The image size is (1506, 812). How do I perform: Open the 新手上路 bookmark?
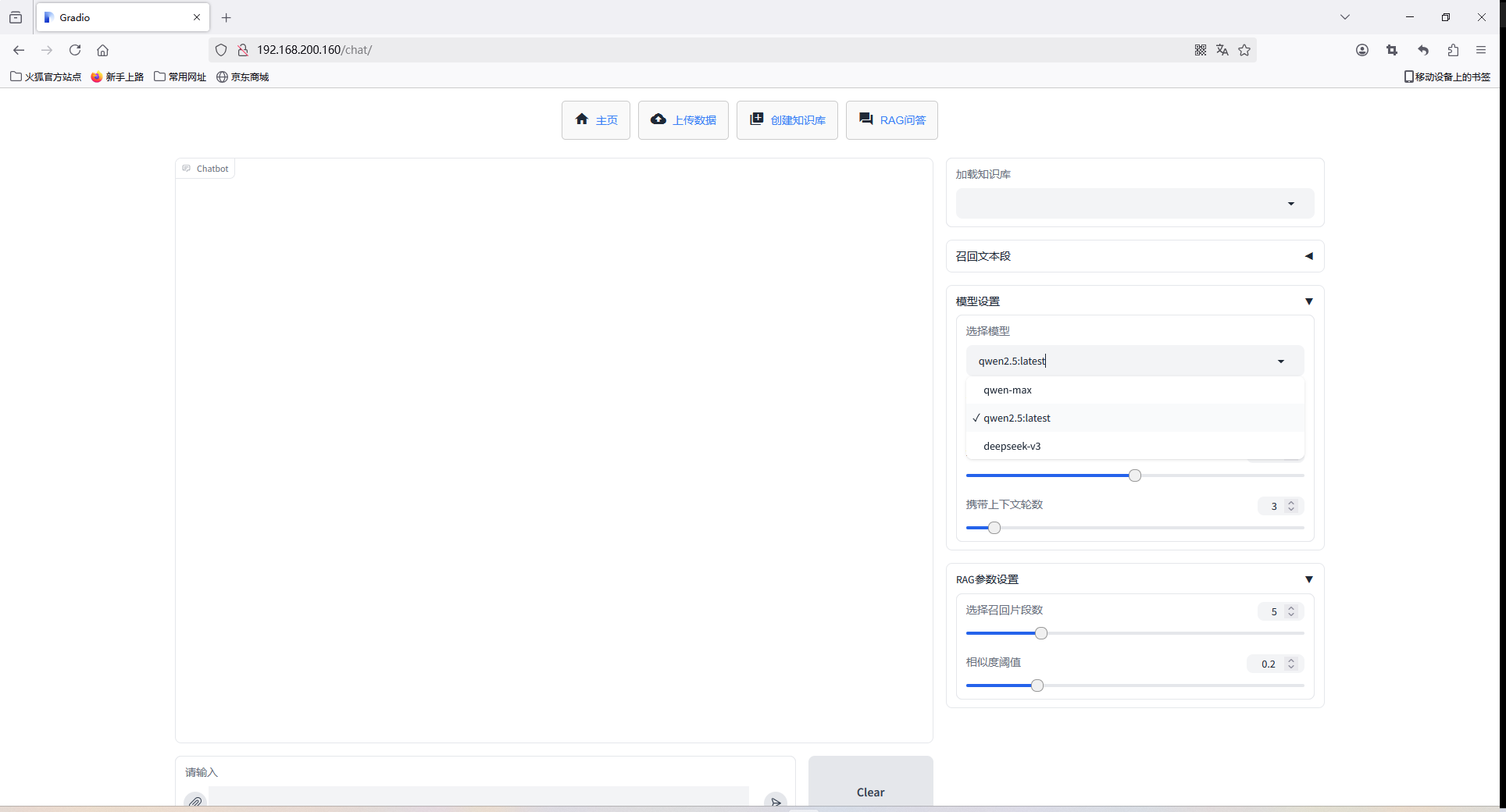point(118,77)
